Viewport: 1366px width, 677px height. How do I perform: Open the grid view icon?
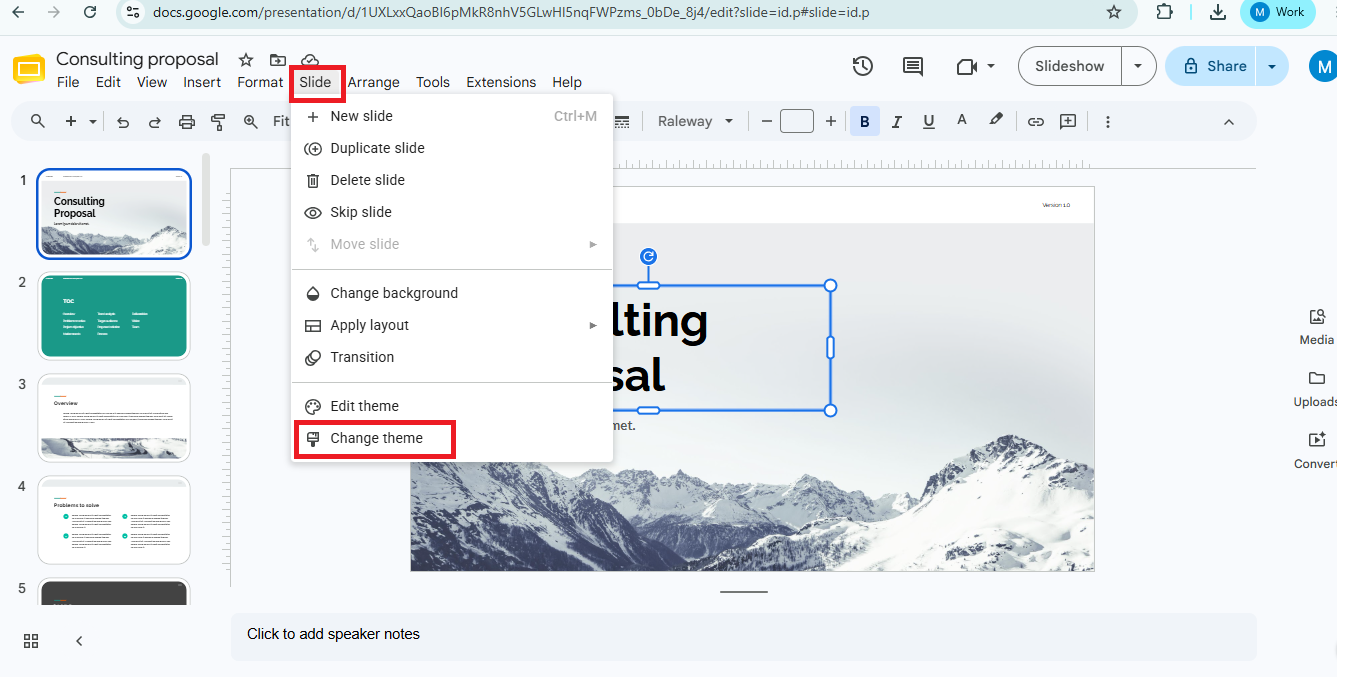pos(31,641)
